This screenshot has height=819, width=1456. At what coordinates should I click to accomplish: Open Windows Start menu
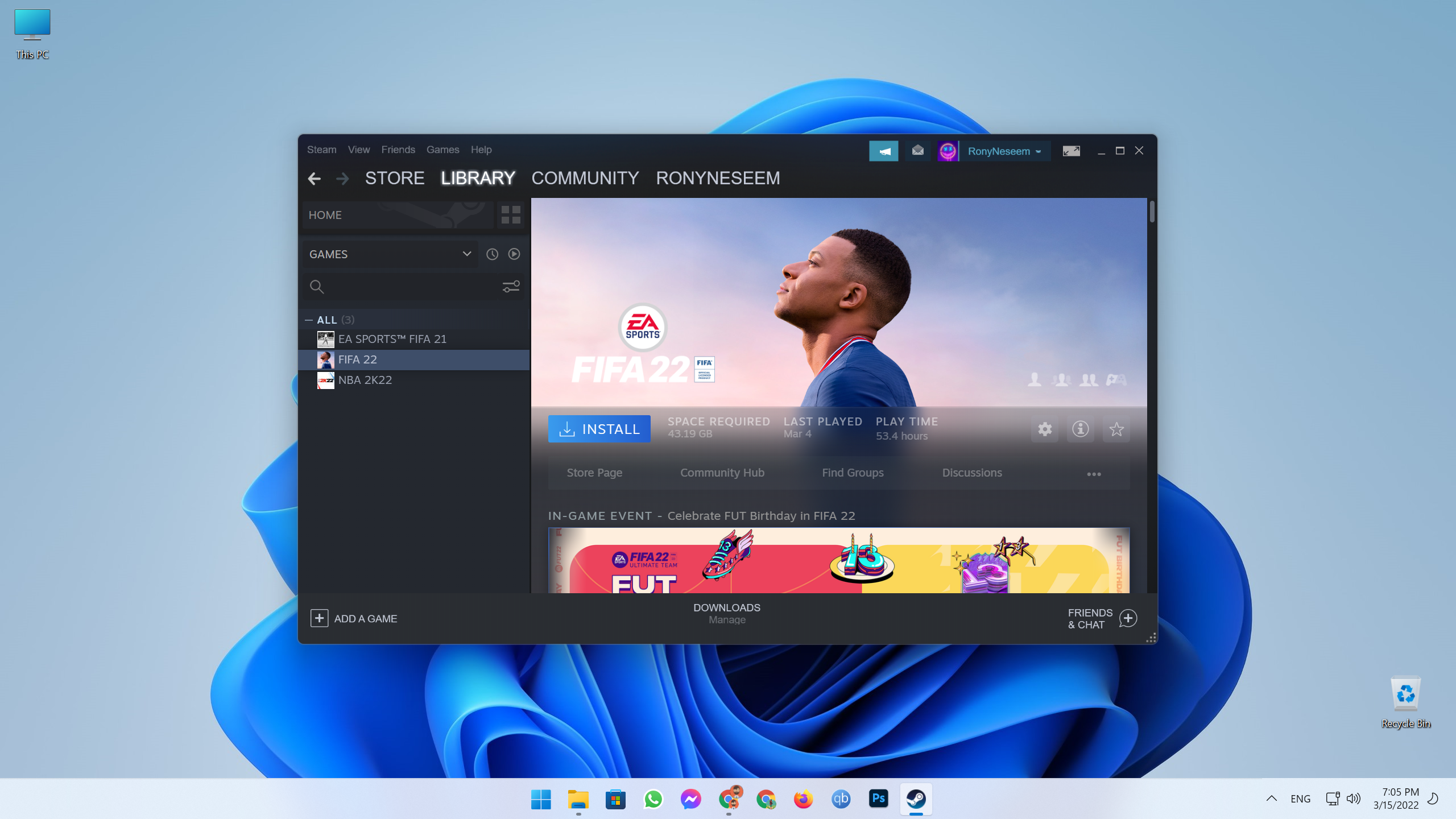point(540,799)
